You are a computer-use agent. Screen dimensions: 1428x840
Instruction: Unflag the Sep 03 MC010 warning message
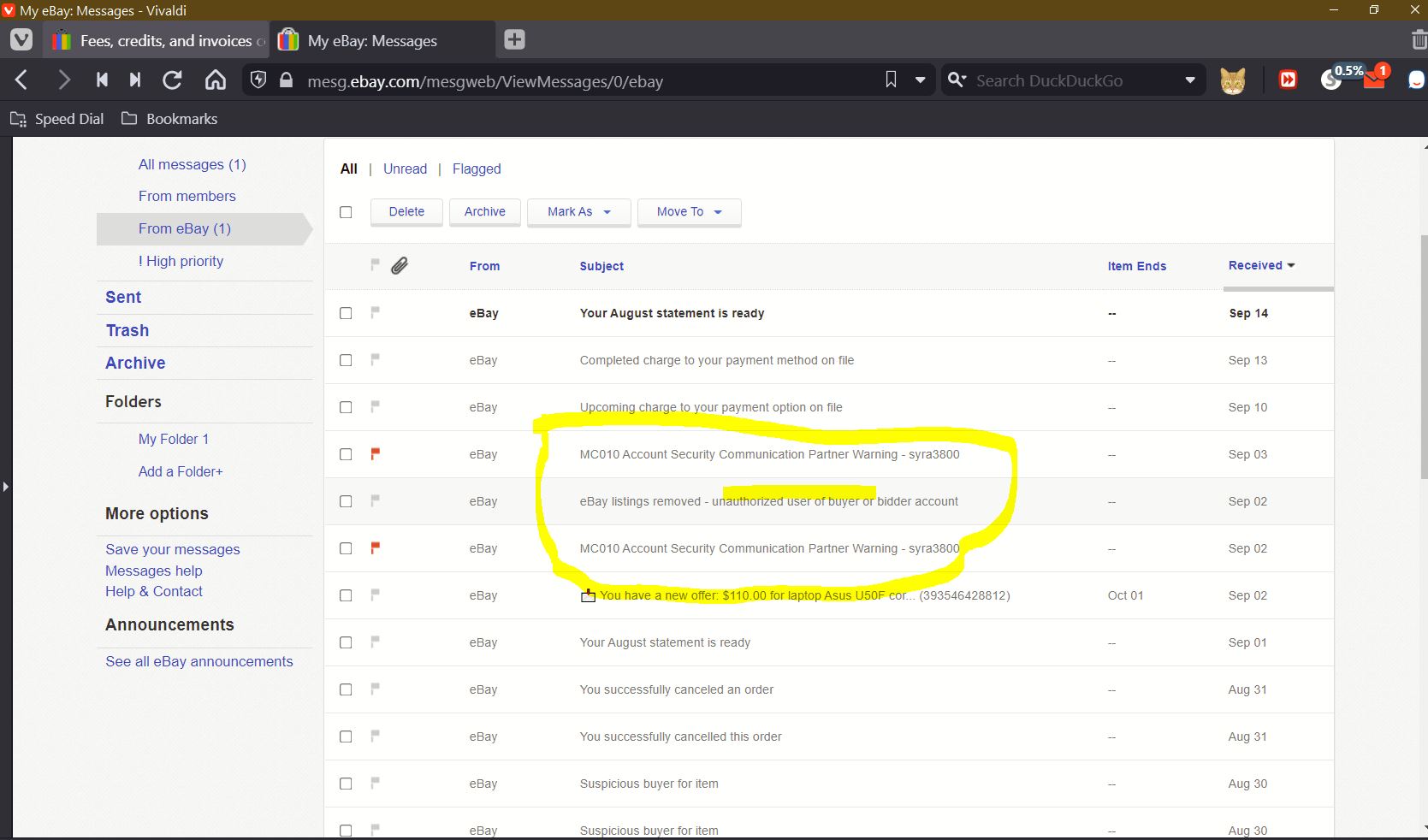375,454
